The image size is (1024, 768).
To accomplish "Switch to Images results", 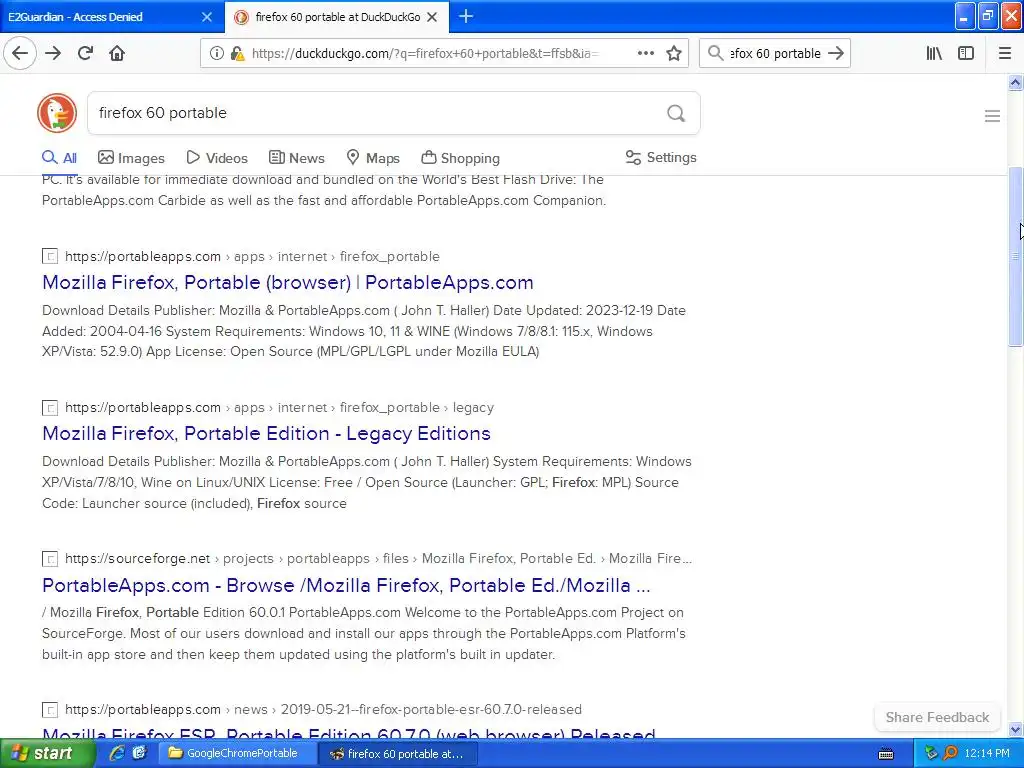I will pyautogui.click(x=131, y=158).
